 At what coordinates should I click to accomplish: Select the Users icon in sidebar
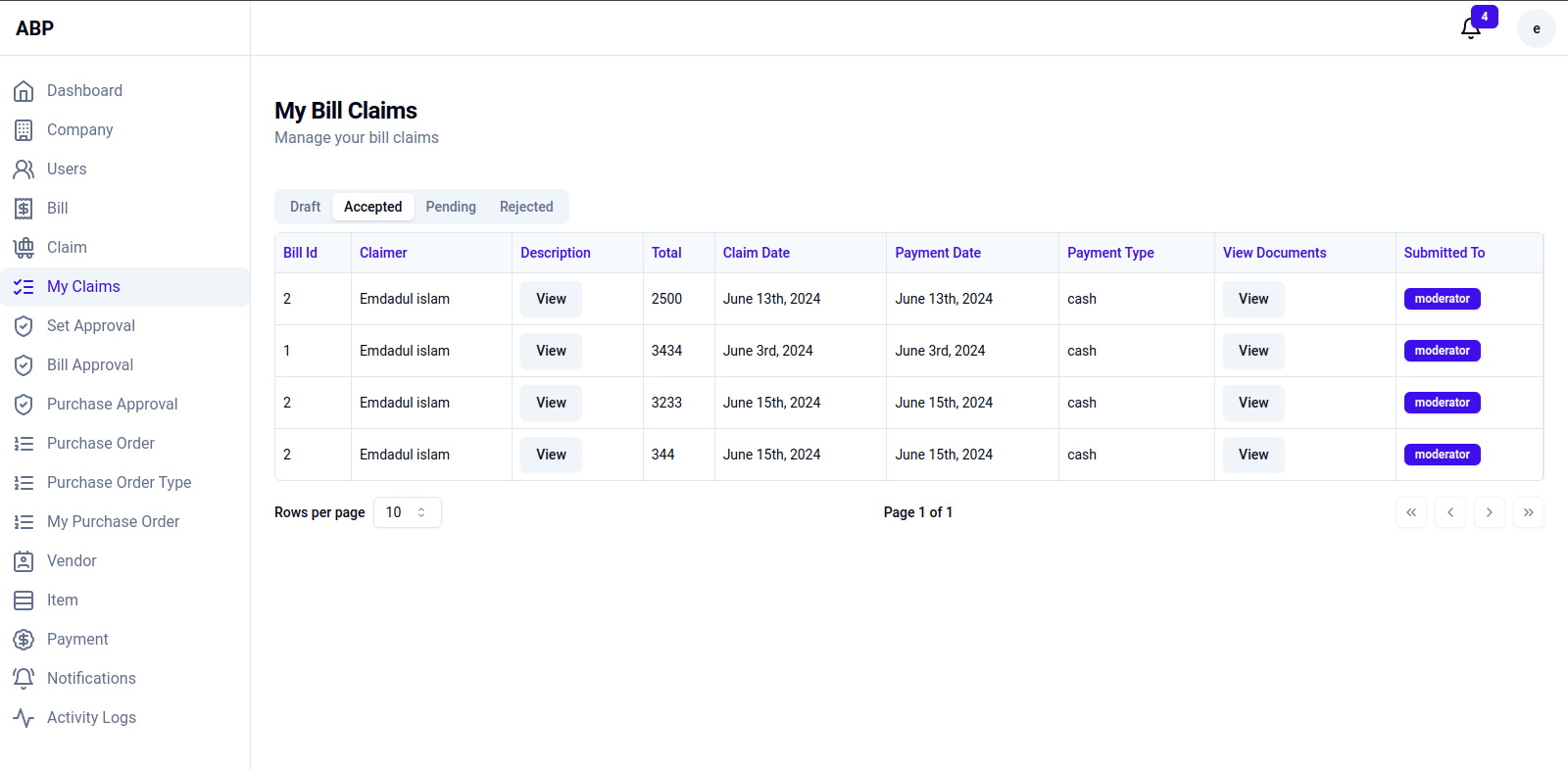coord(24,169)
